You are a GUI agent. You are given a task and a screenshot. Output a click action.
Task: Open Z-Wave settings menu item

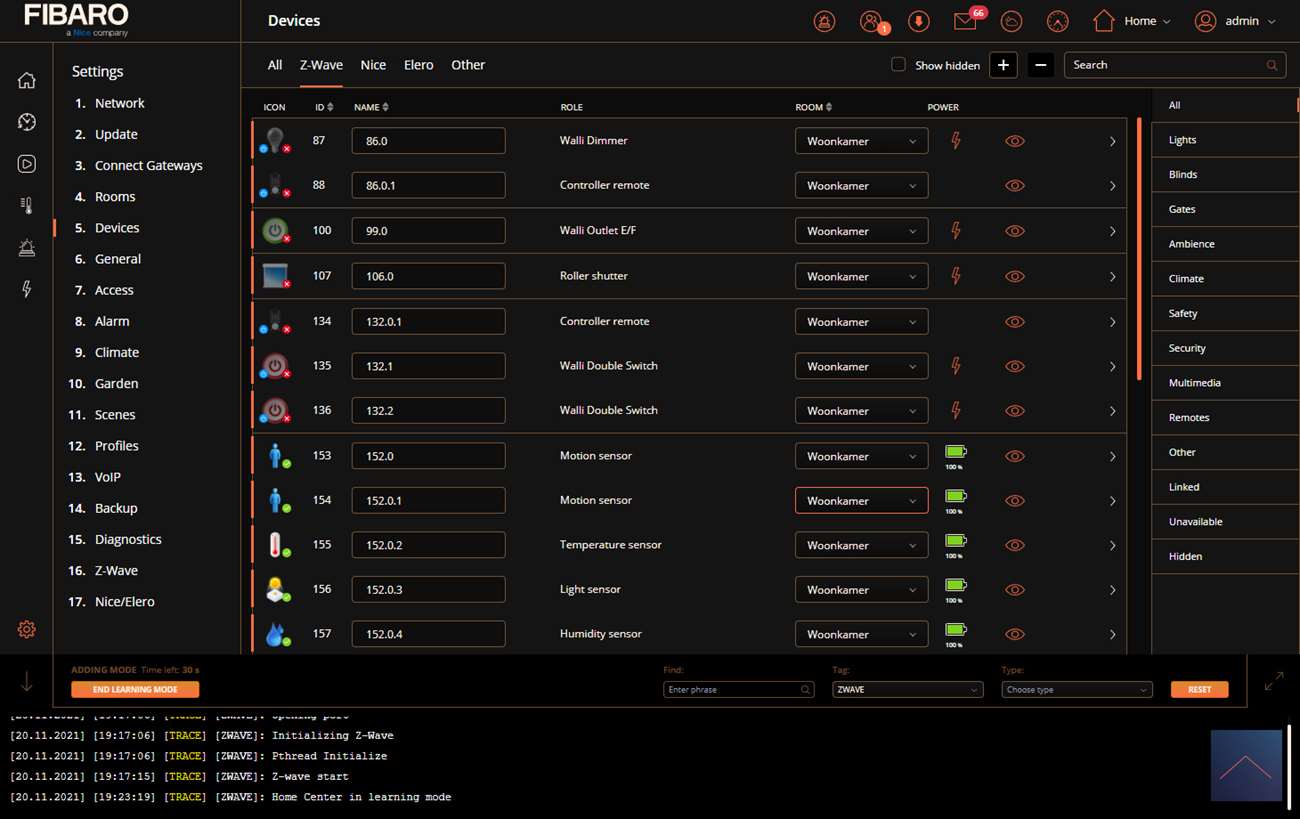coord(116,570)
